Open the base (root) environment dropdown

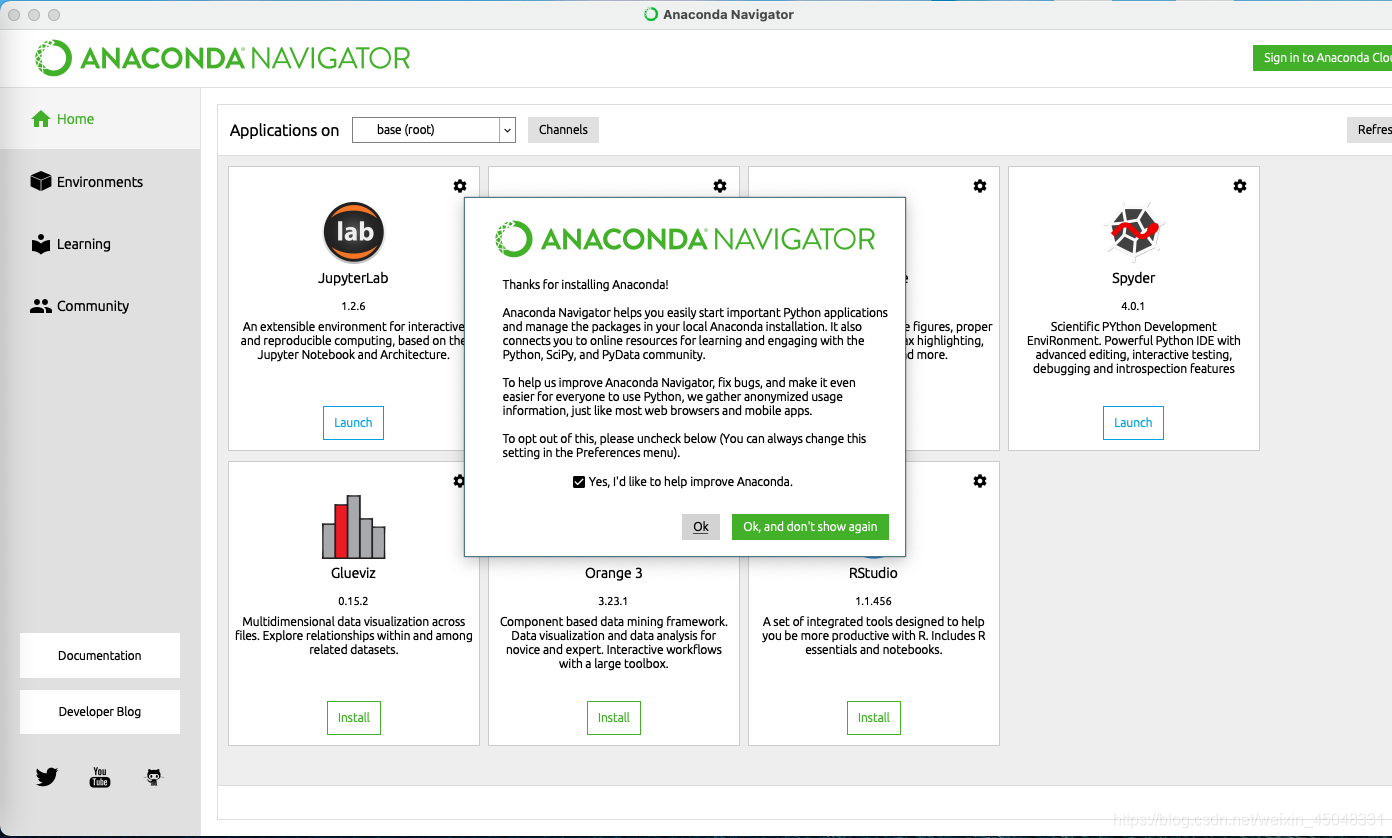point(434,130)
